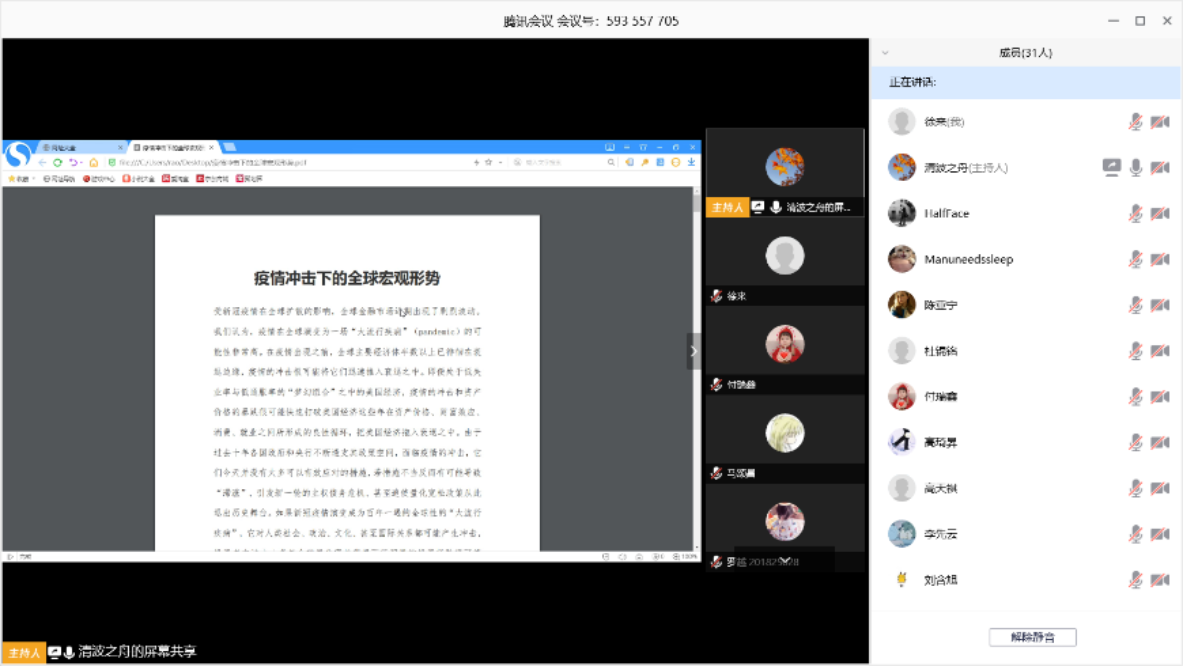The image size is (1183, 666).
Task: Unmute 徐来(我)'s muted microphone
Action: [x=1136, y=121]
